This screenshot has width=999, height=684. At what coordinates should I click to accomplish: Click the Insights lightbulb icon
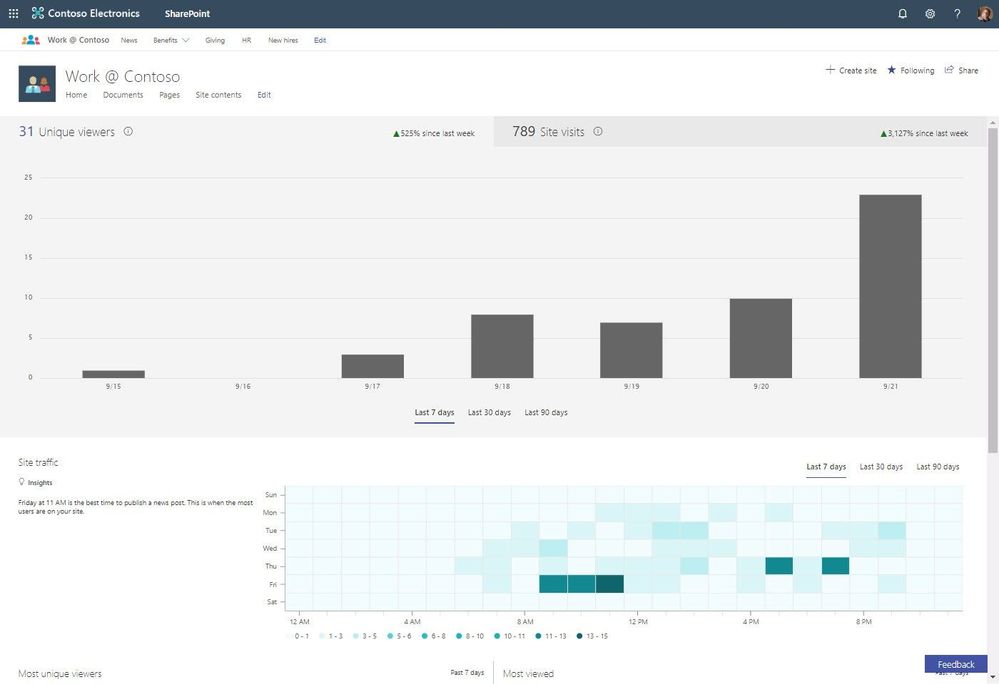(22, 482)
